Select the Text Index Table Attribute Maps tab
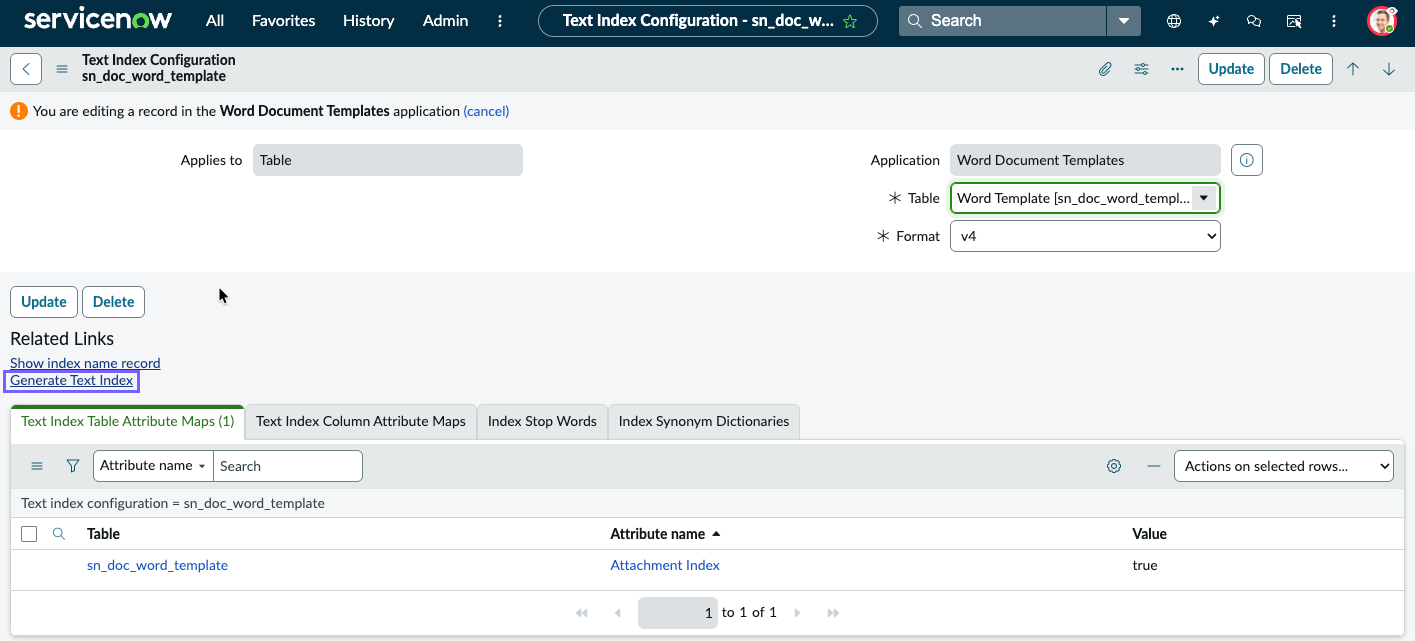Screen dimensions: 1415x641 (x=127, y=421)
